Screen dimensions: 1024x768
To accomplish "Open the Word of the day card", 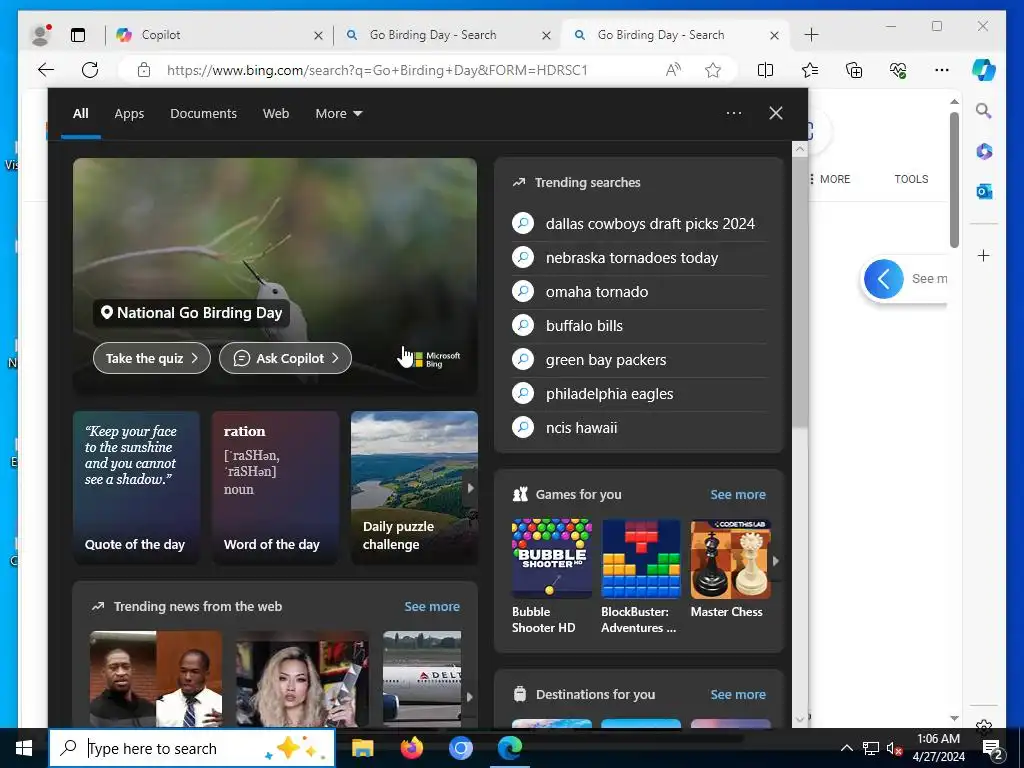I will click(276, 487).
